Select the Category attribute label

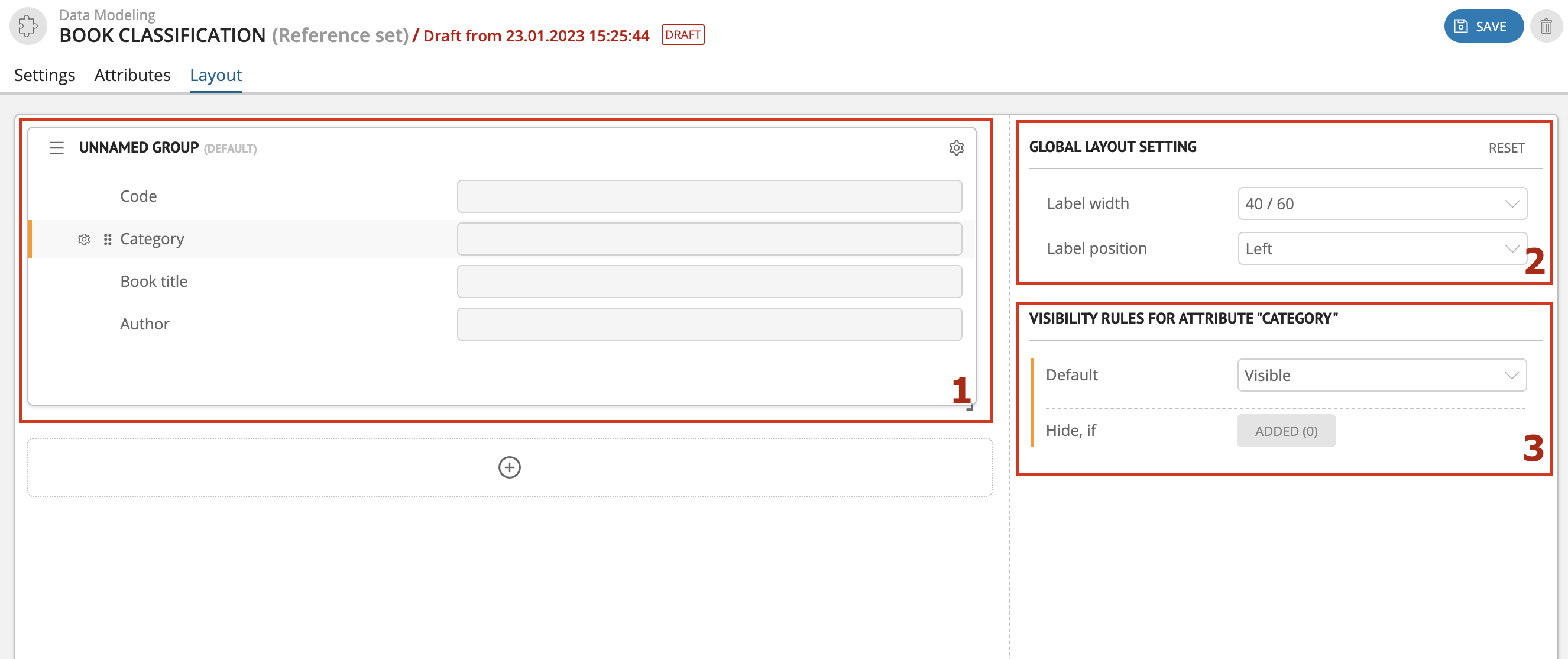tap(152, 240)
